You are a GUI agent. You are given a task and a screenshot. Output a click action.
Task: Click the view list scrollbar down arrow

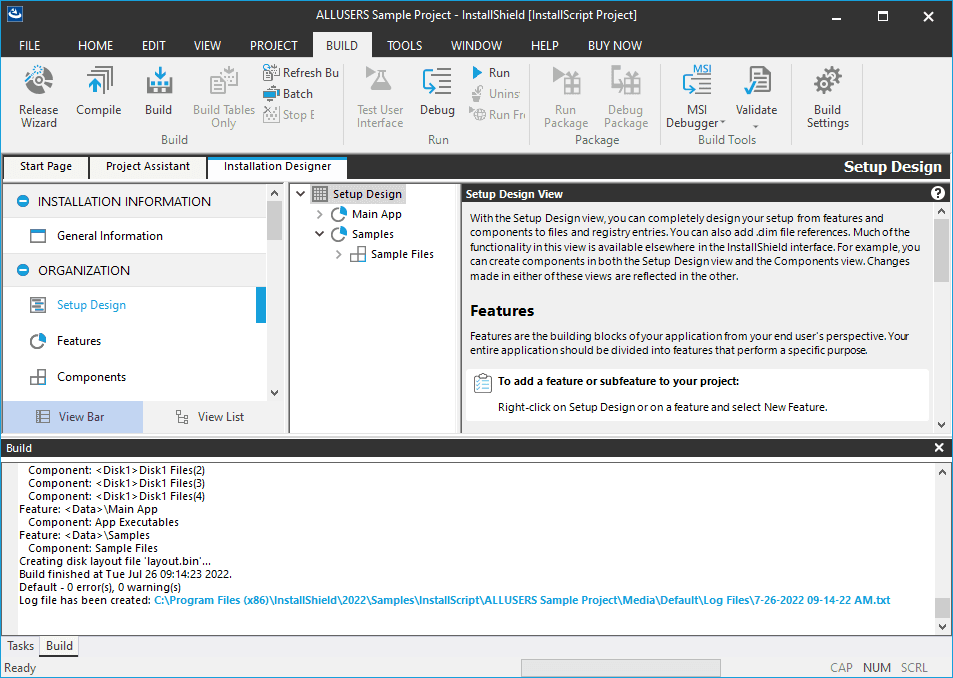pyautogui.click(x=274, y=392)
